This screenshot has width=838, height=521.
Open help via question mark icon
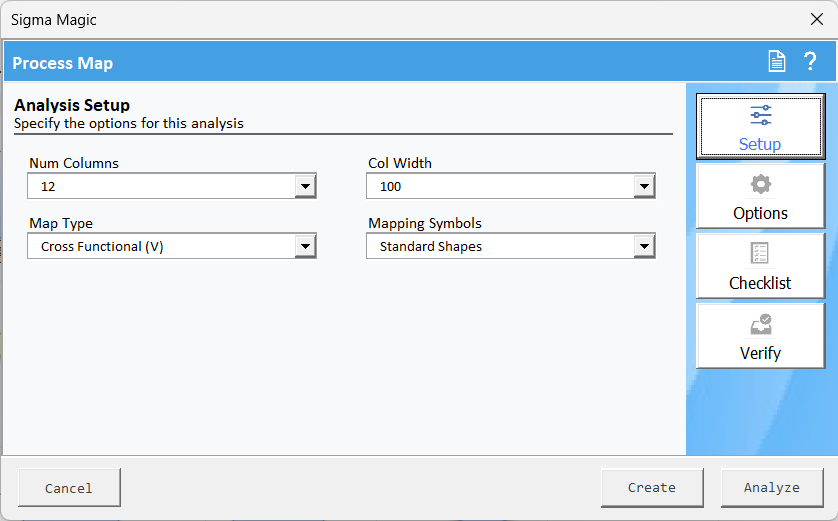pyautogui.click(x=810, y=62)
